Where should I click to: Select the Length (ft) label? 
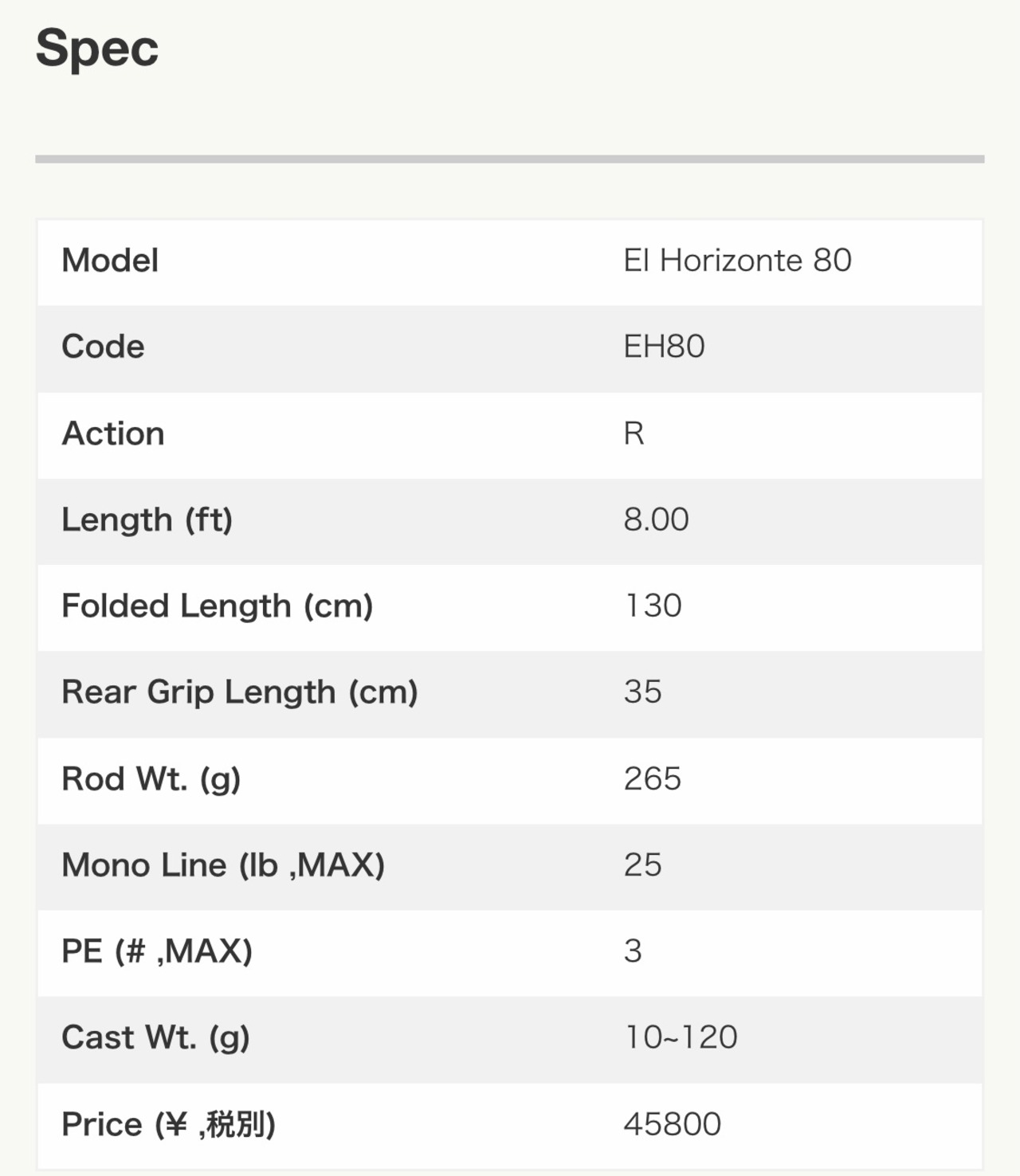(147, 520)
